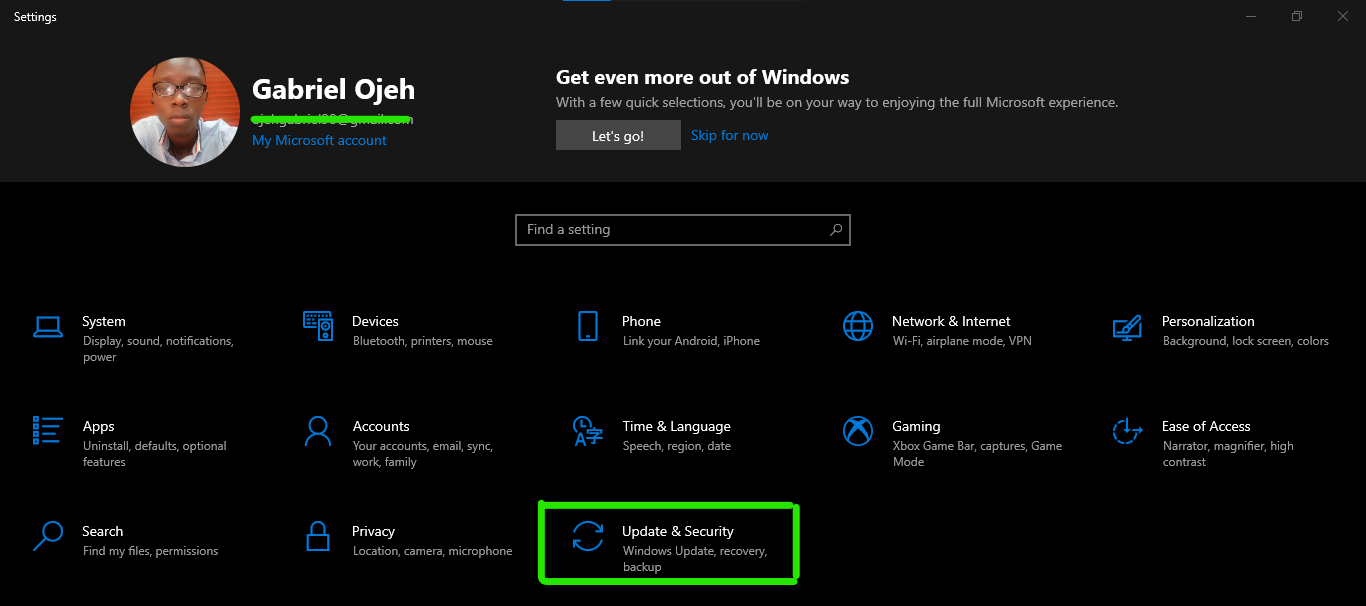Screen dimensions: 1366x606
Task: Click 'Speech, region, date' description
Action: click(x=677, y=446)
